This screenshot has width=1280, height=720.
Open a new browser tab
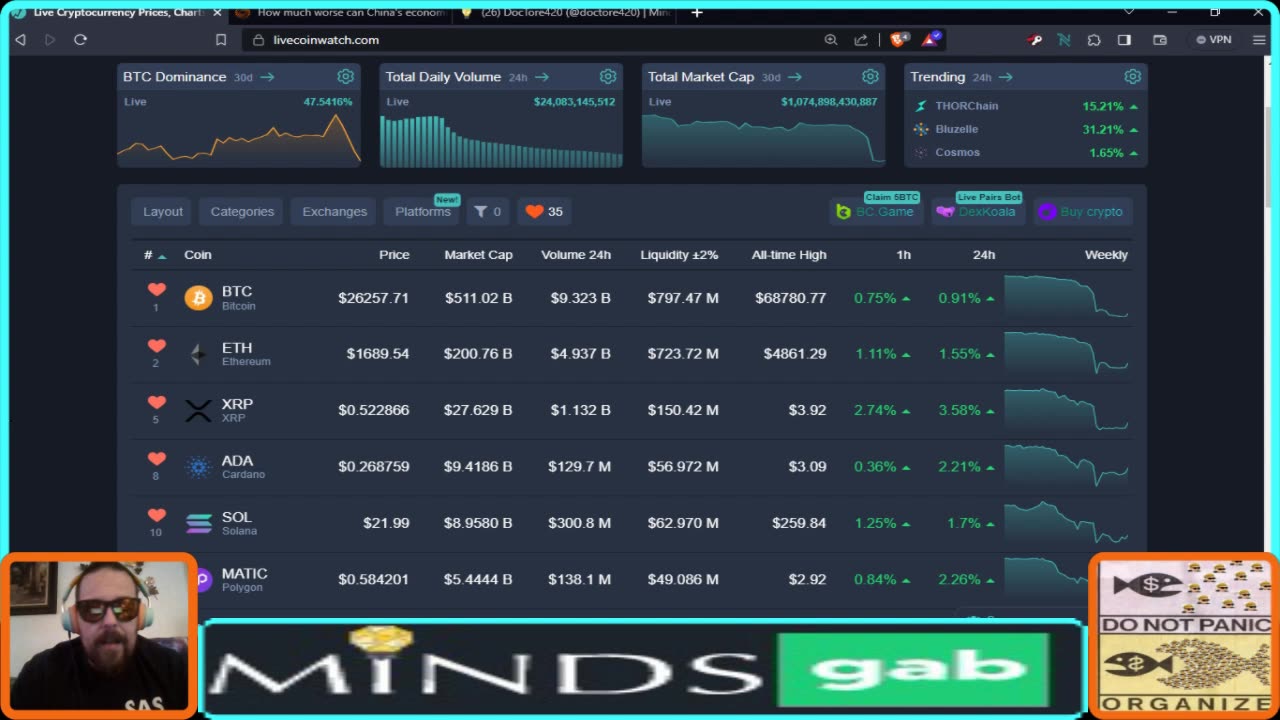coord(697,13)
